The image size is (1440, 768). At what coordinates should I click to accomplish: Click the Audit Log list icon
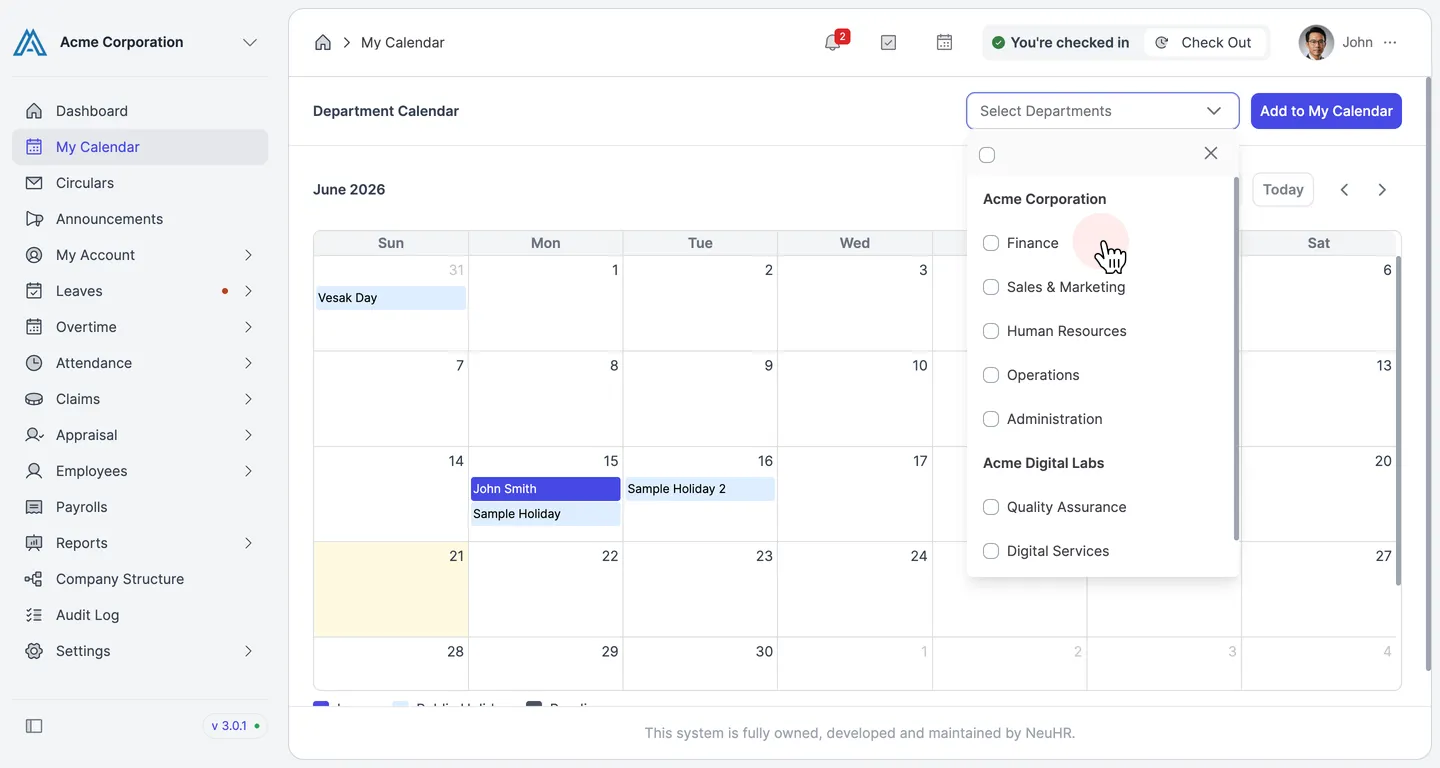click(x=34, y=615)
